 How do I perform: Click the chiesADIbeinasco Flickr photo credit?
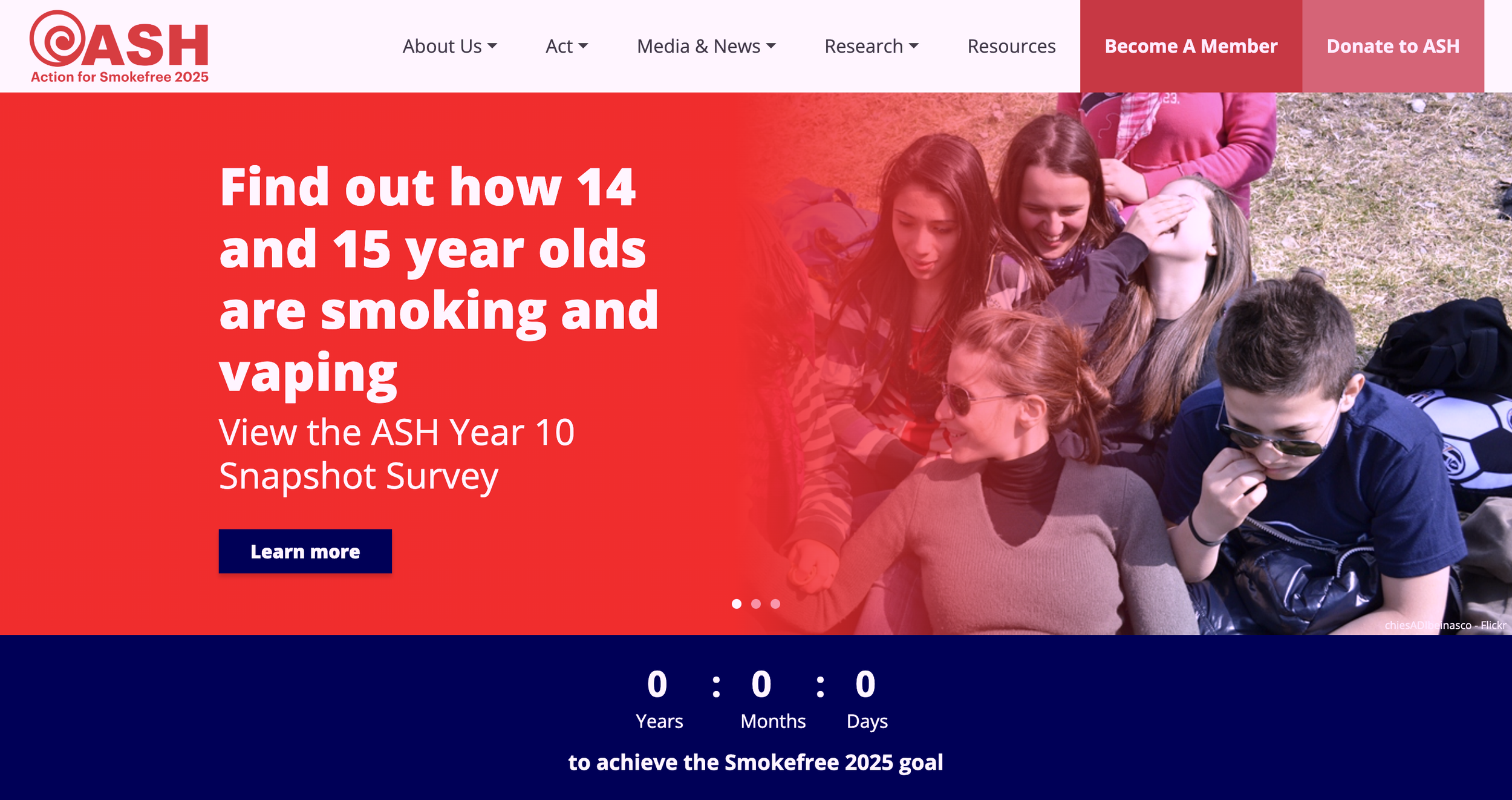[x=1445, y=625]
